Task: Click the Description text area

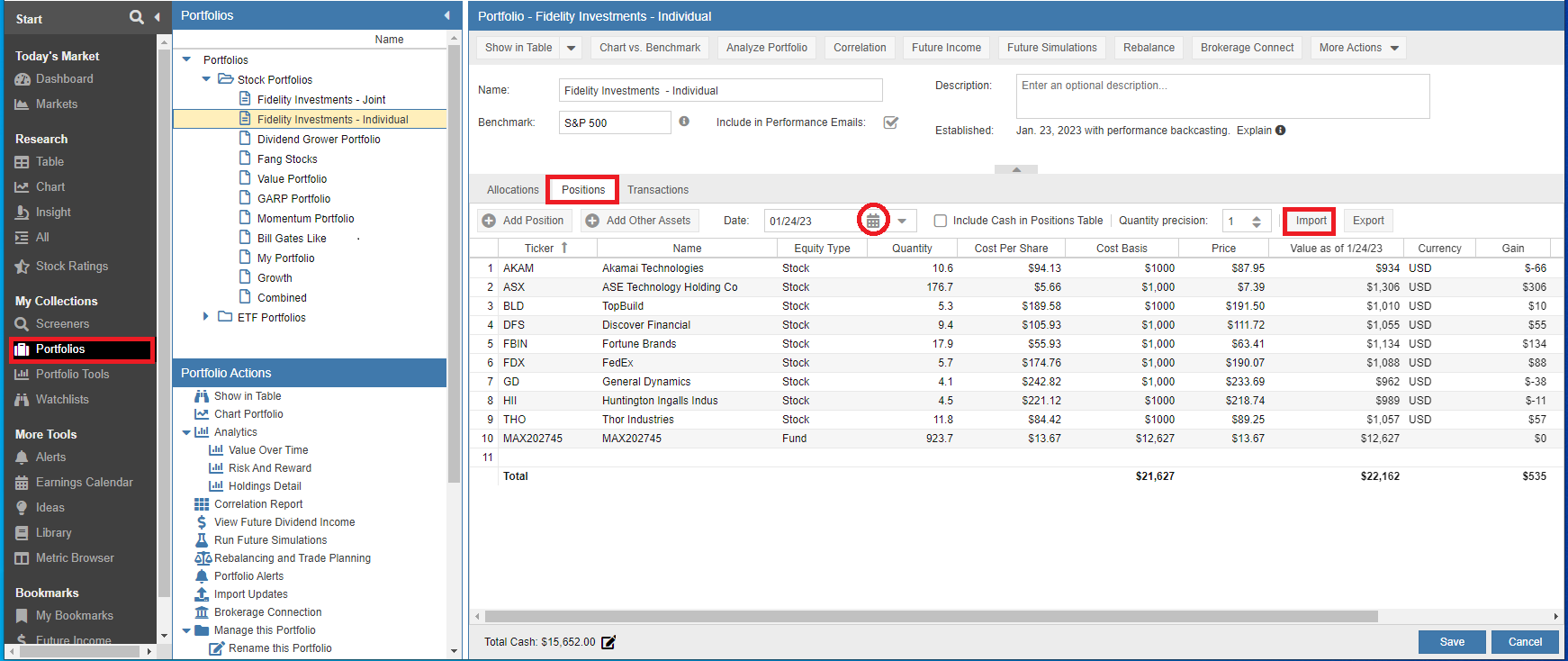Action: pyautogui.click(x=1222, y=96)
